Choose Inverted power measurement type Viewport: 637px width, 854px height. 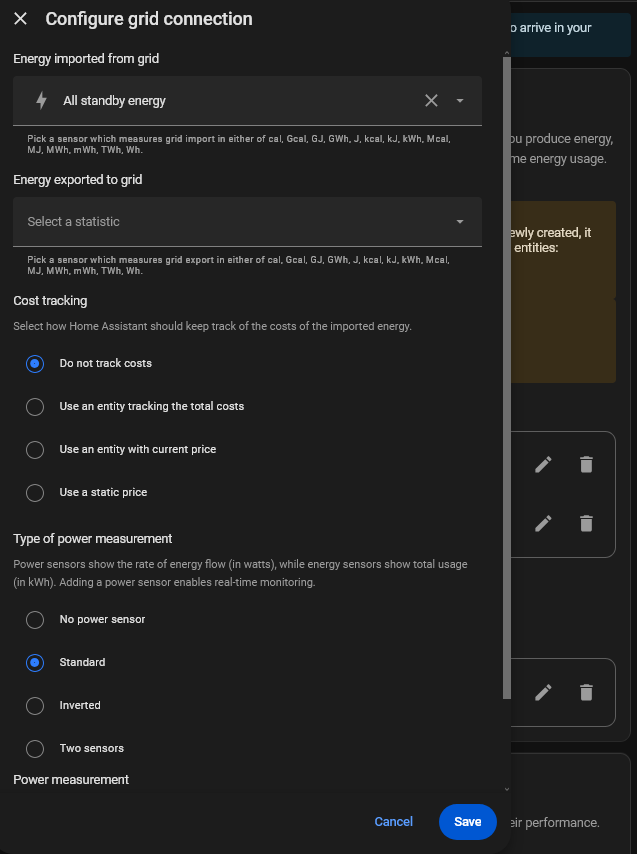point(35,706)
